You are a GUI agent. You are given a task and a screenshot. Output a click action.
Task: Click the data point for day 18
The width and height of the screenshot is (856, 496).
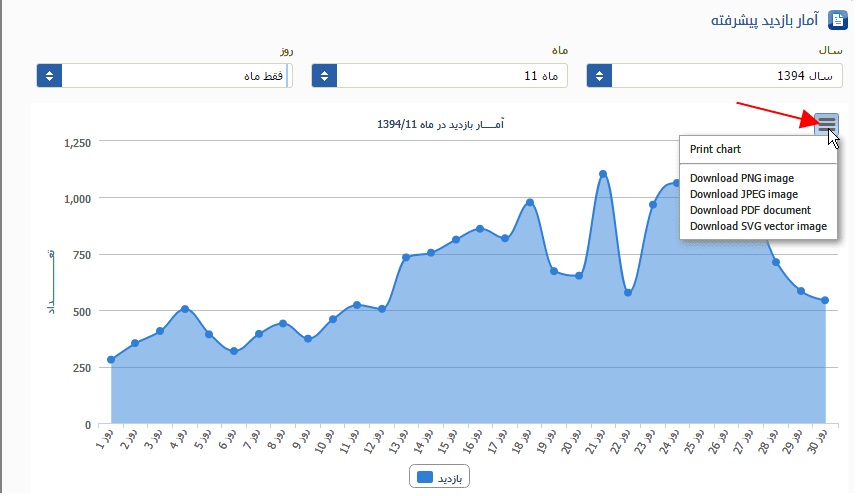(530, 202)
